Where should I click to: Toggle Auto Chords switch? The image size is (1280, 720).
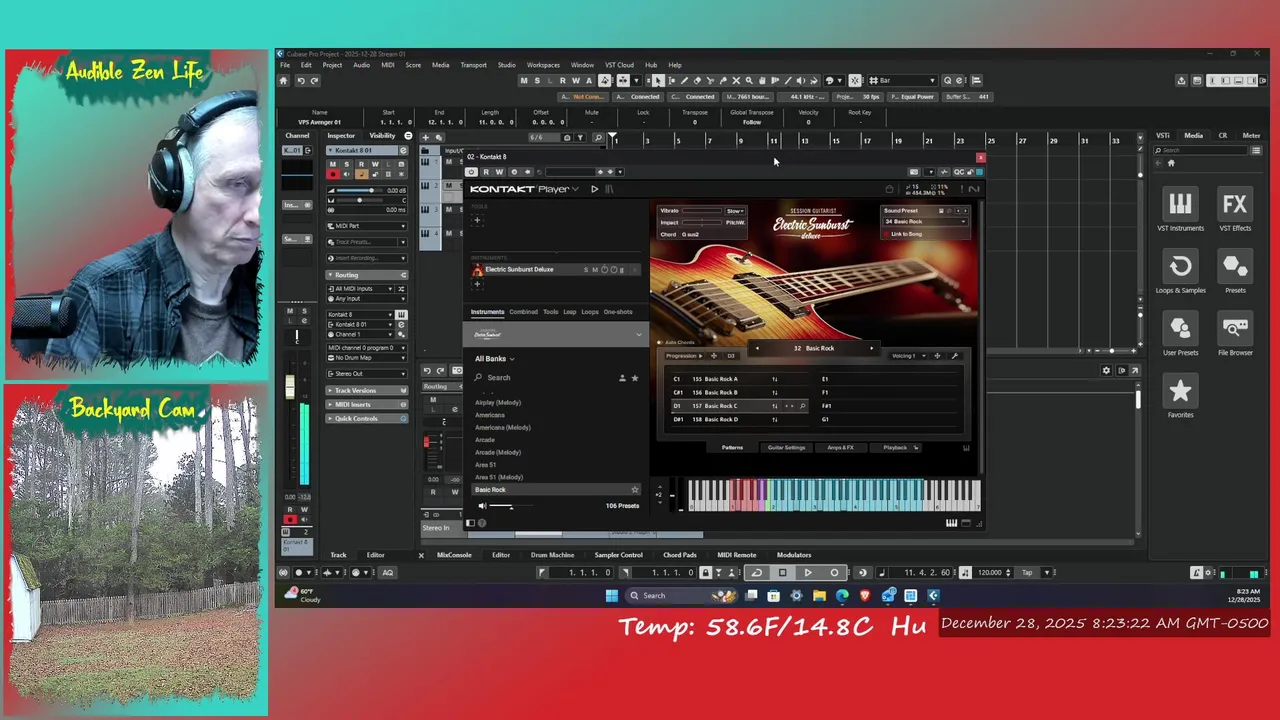click(x=662, y=342)
